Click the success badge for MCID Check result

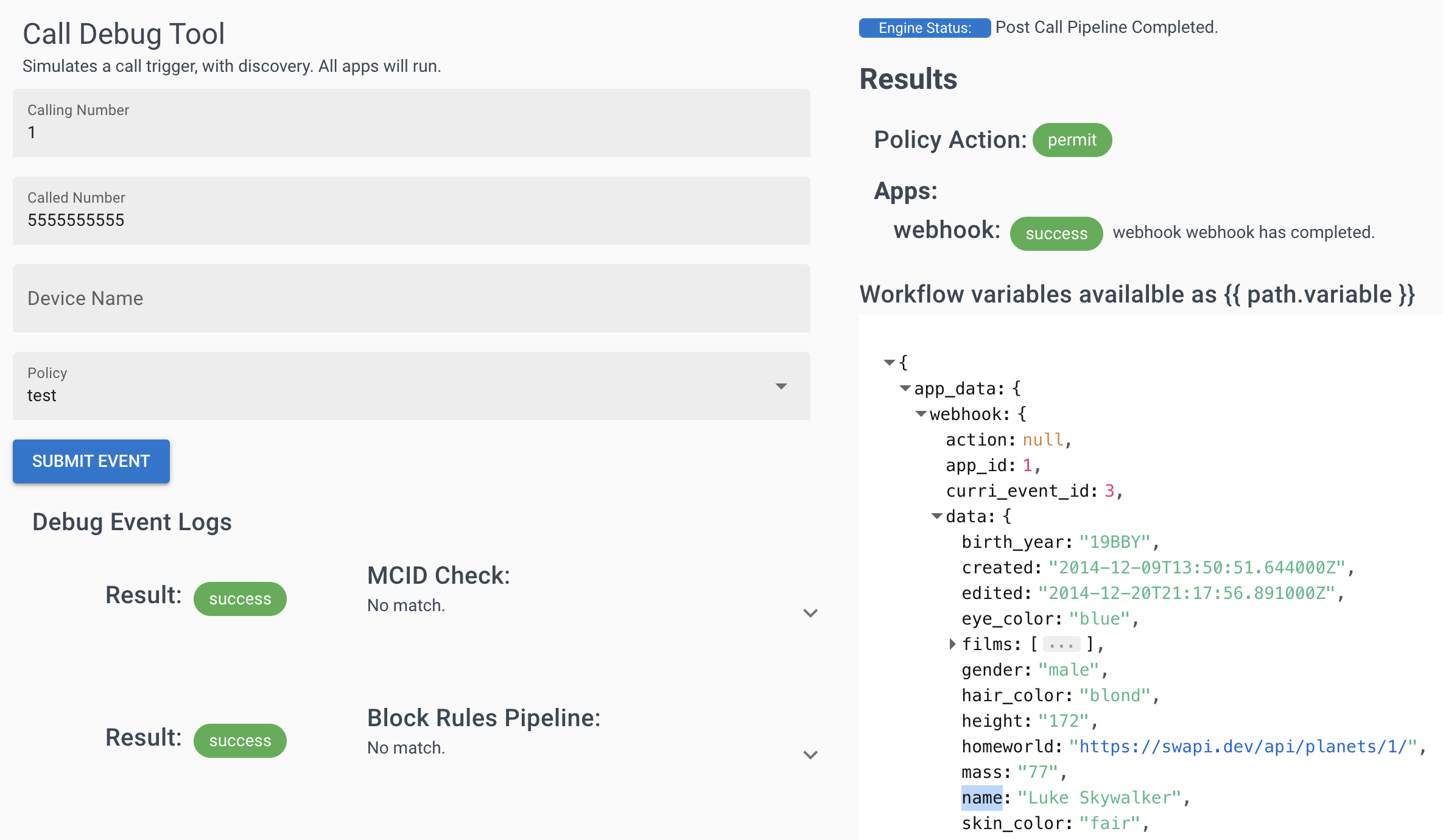point(240,598)
